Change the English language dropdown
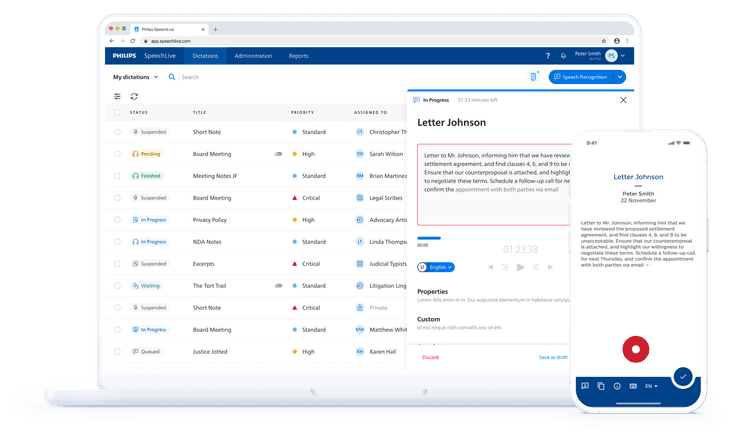 point(436,267)
